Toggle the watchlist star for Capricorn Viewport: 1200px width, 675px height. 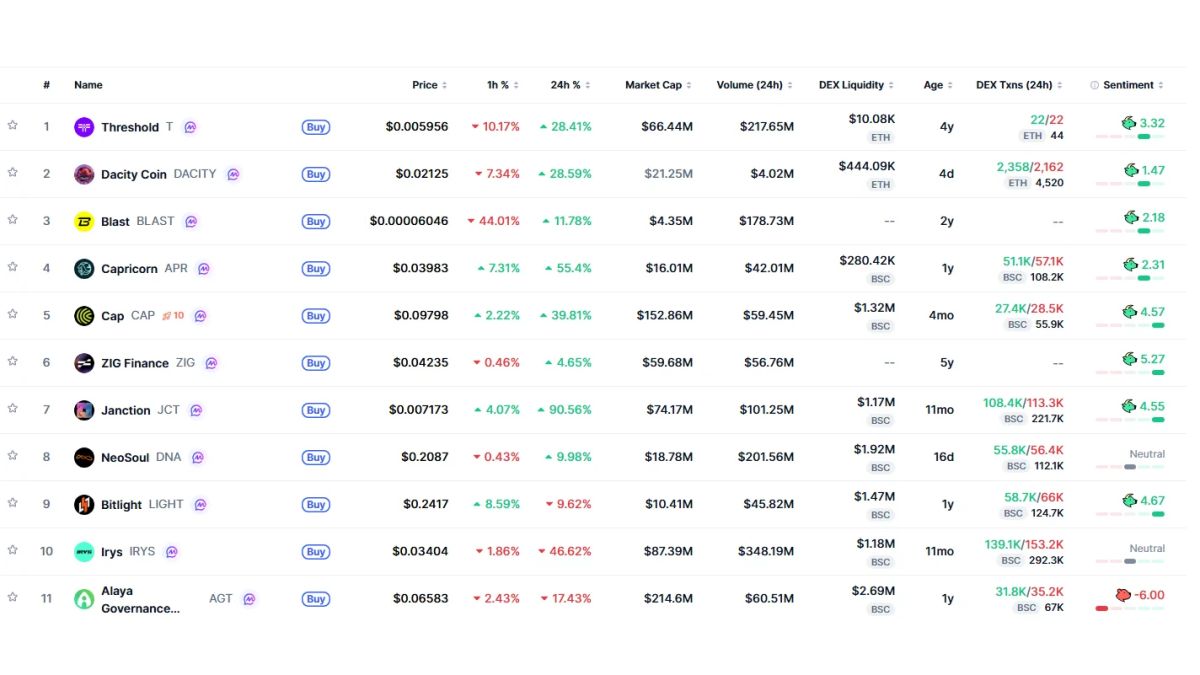click(13, 267)
